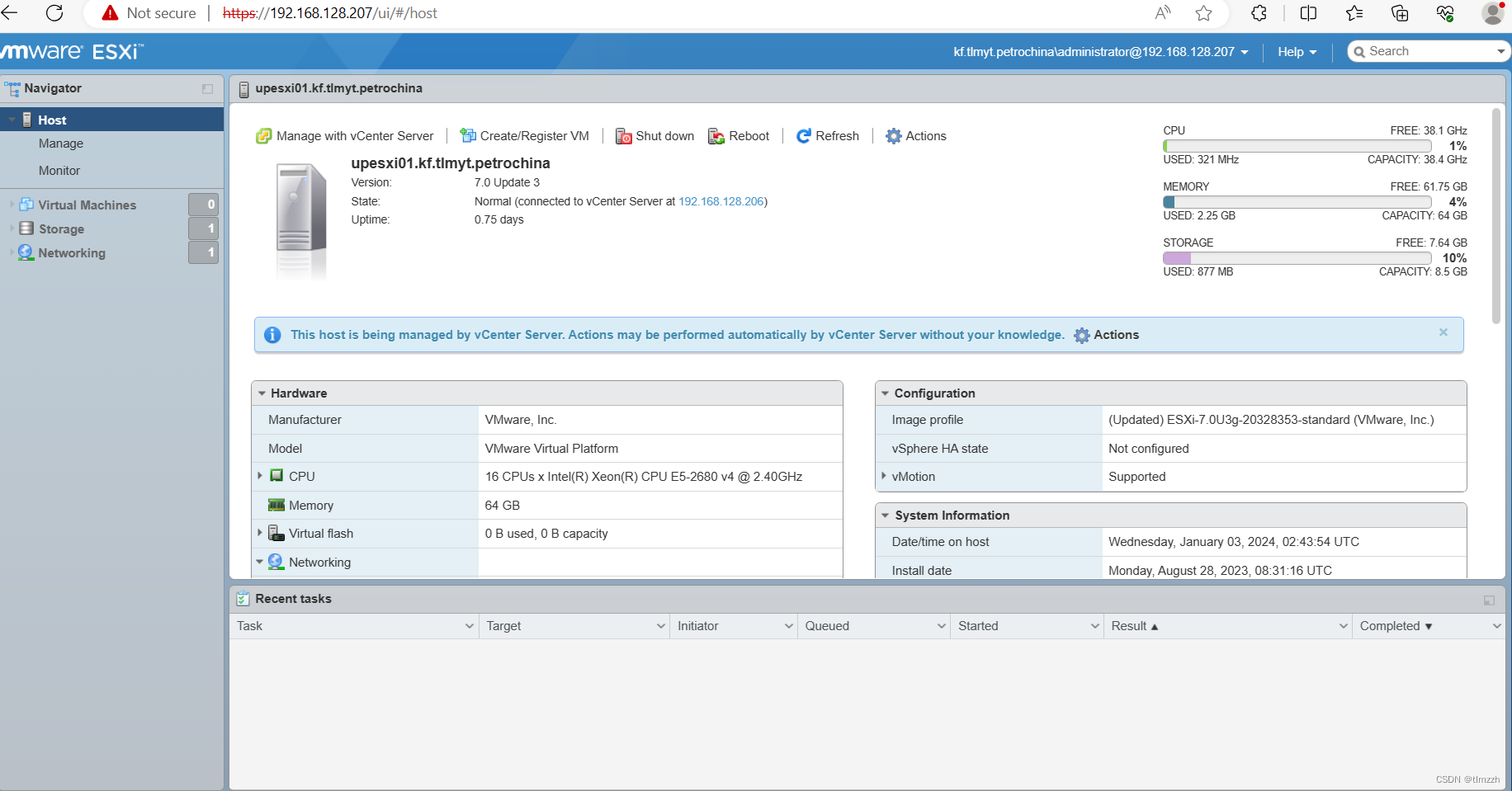
Task: Expand the Virtual flash row
Action: pyautogui.click(x=260, y=533)
